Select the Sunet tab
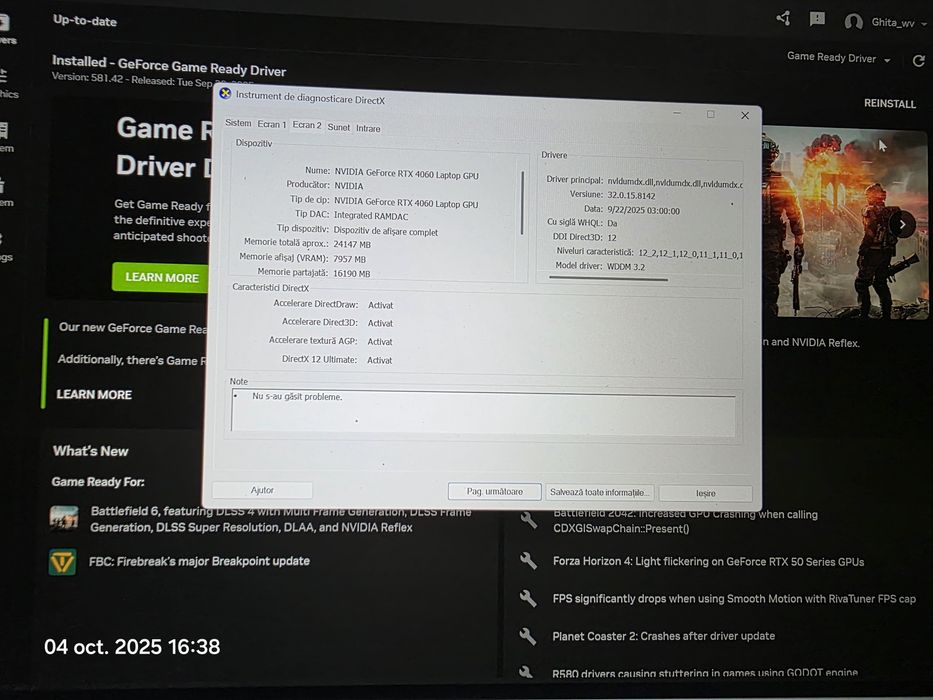The image size is (933, 700). [x=339, y=127]
